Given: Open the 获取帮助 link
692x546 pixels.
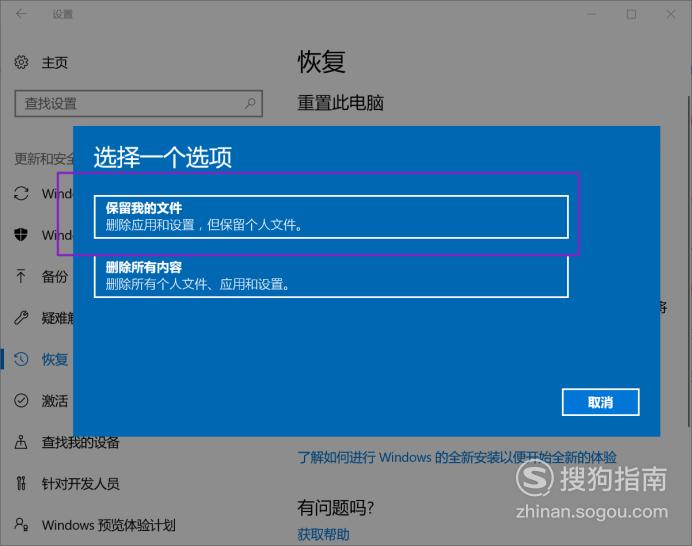Looking at the screenshot, I should click(323, 535).
